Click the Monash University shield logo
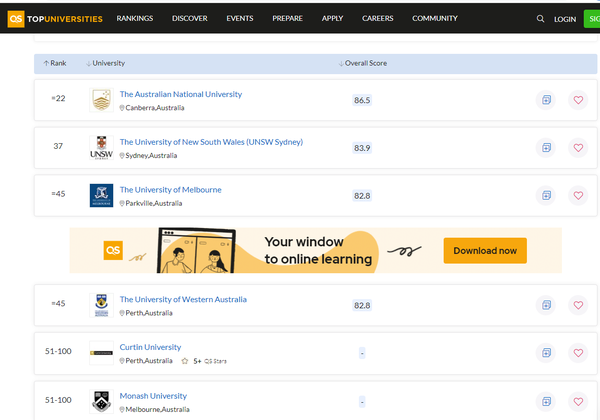 pyautogui.click(x=101, y=401)
